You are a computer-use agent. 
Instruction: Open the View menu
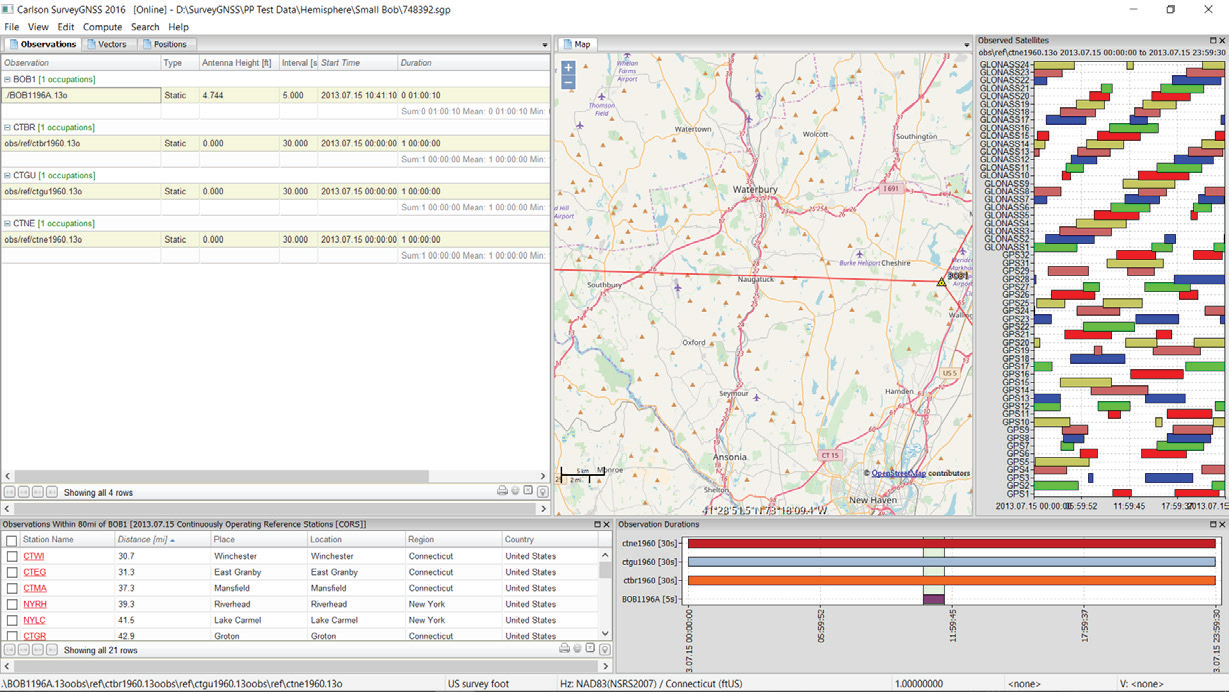coord(38,27)
